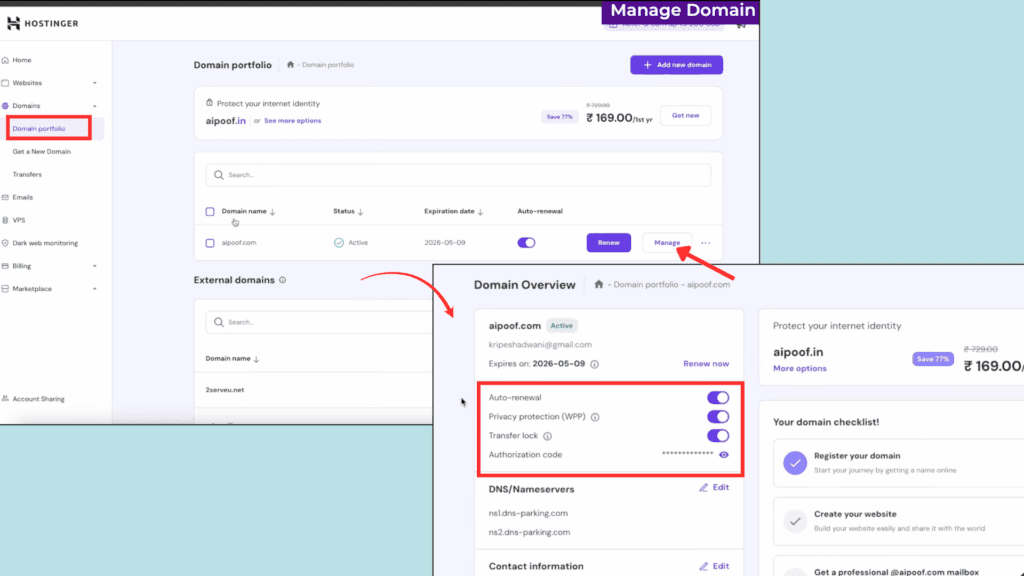Expand the Billing sidebar menu
Viewport: 1024px width, 576px height.
[x=27, y=266]
